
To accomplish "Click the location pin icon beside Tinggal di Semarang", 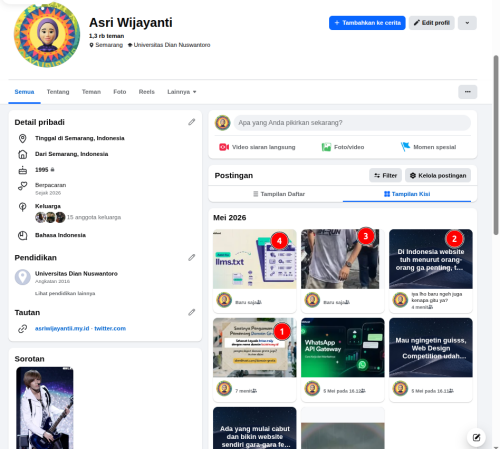I will pos(22,138).
